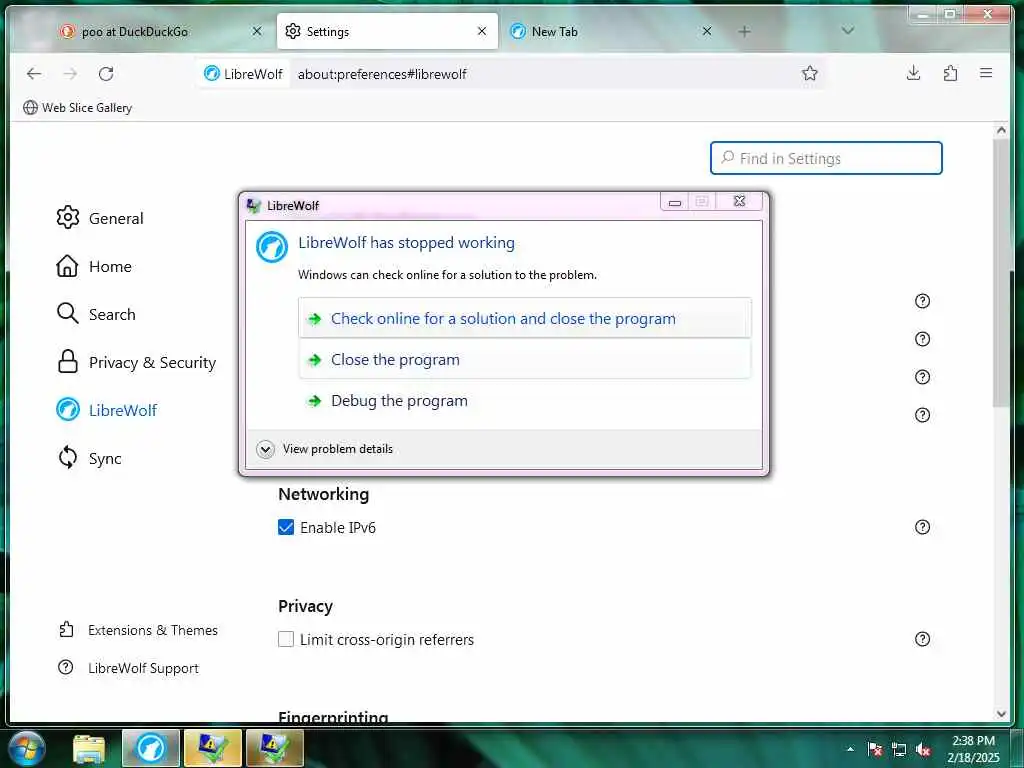Image resolution: width=1024 pixels, height=768 pixels.
Task: Click the muted volume tray icon
Action: tap(923, 749)
